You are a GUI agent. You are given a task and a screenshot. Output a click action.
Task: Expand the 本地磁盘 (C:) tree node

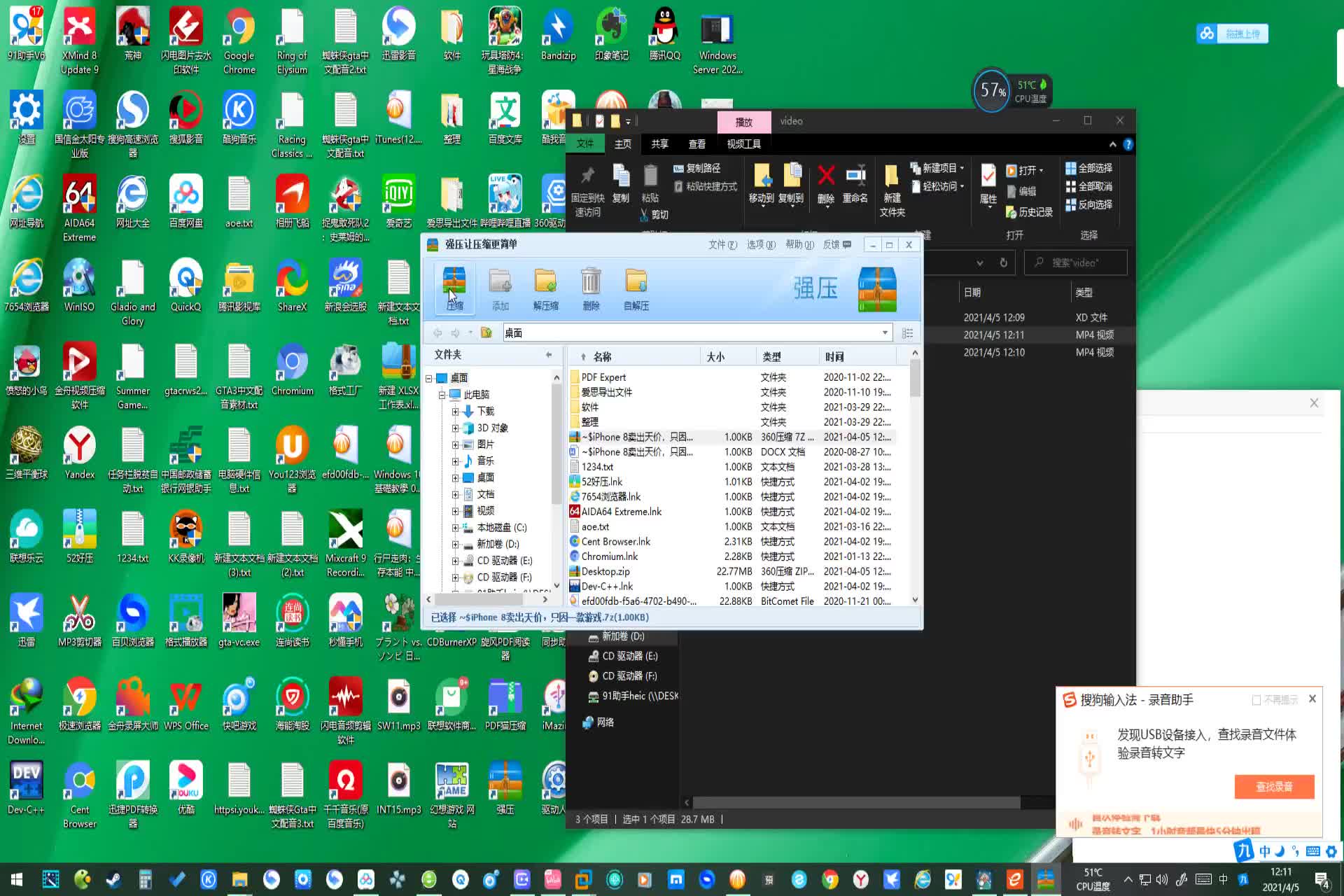[x=455, y=528]
